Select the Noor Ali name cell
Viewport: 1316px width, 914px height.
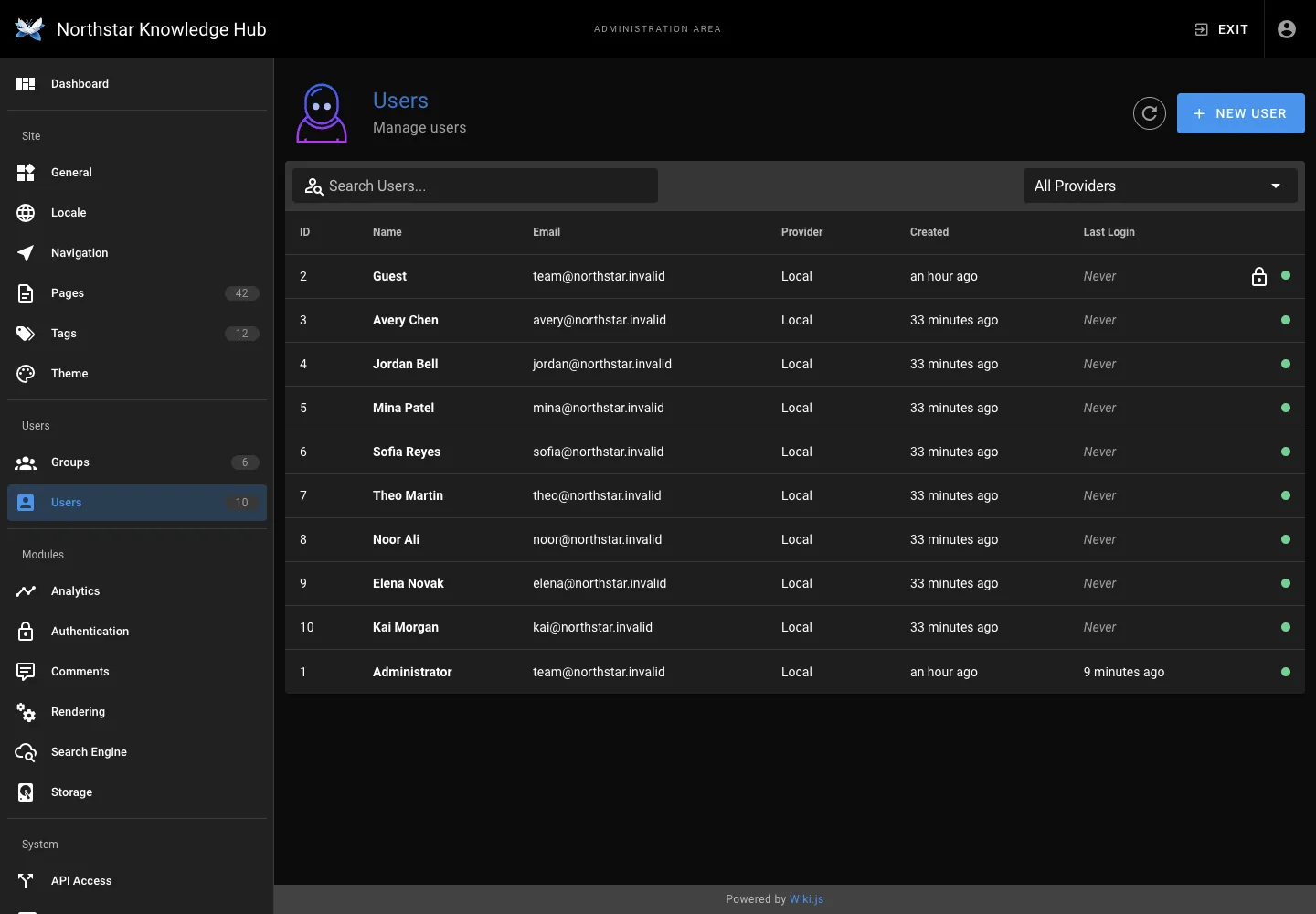click(x=396, y=539)
